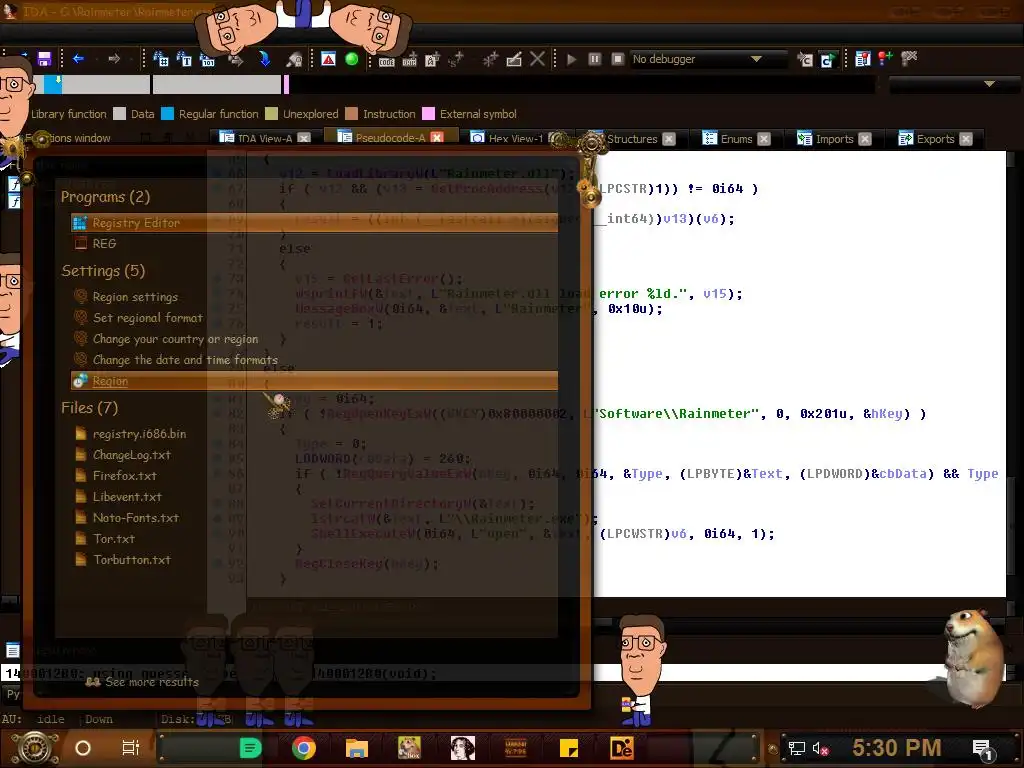The width and height of the screenshot is (1024, 768).
Task: Jump forward with the gray right arrow
Action: 114,59
